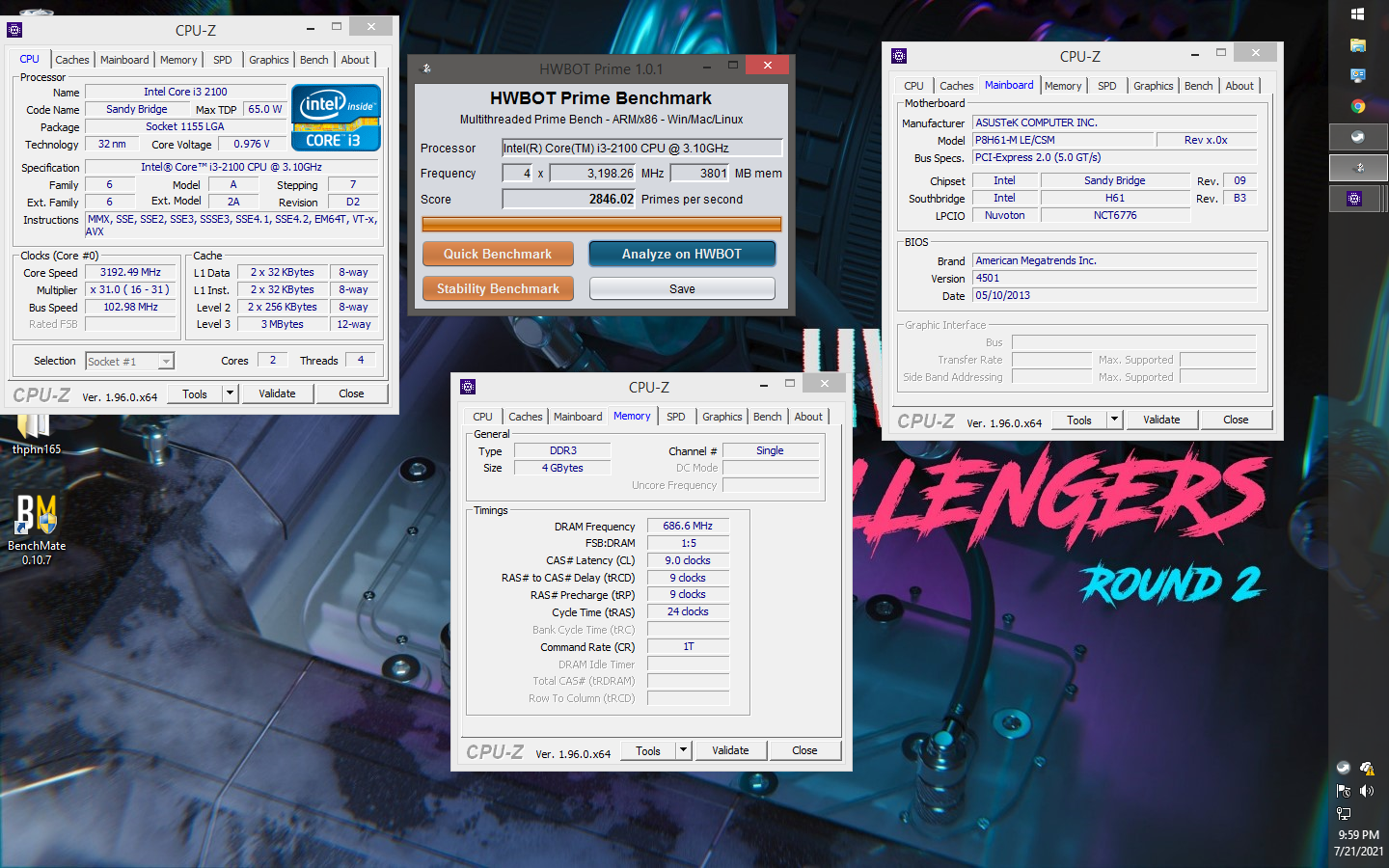Click the Core Voltage value 0.976 V
This screenshot has height=868, width=1389.
(252, 144)
